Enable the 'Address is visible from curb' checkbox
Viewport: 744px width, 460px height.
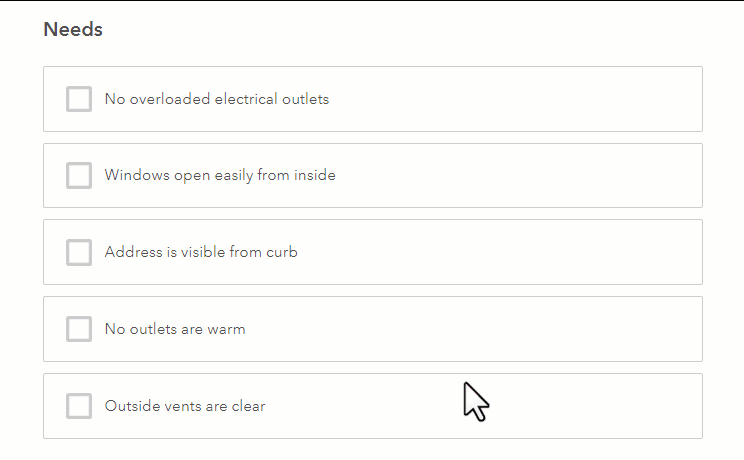click(x=79, y=252)
